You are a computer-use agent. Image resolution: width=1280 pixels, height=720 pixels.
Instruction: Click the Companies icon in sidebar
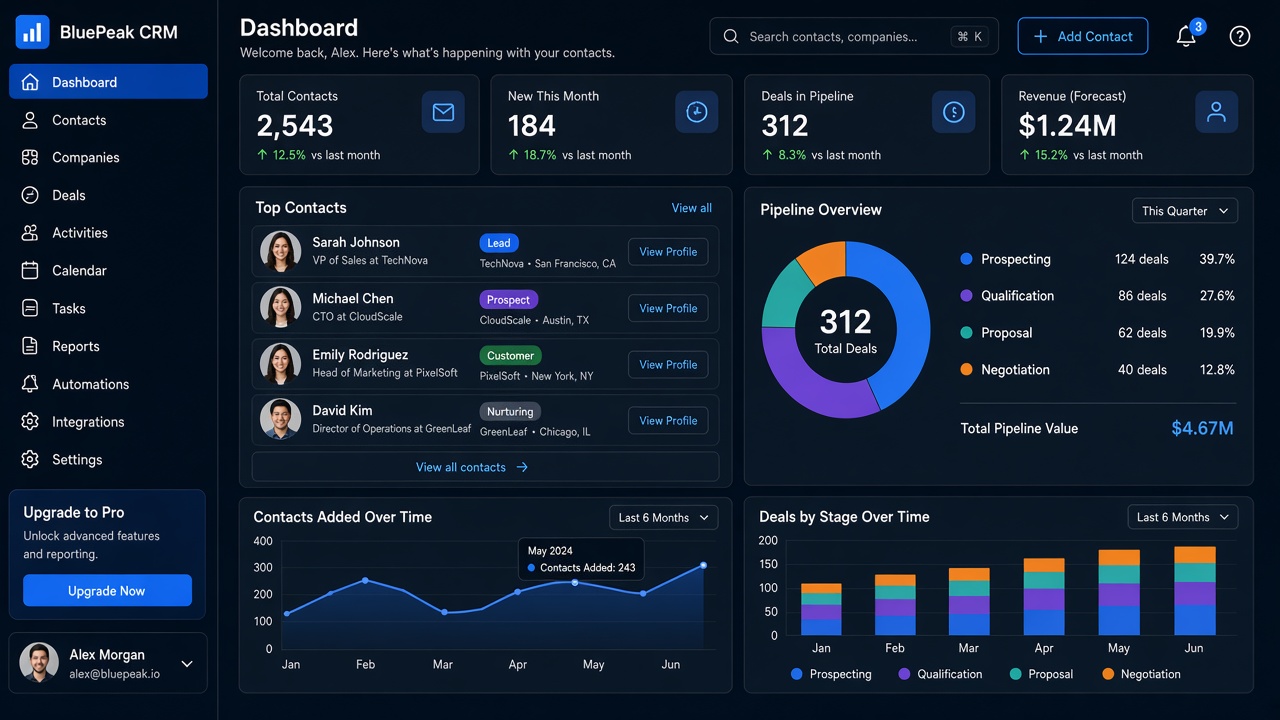pos(30,158)
